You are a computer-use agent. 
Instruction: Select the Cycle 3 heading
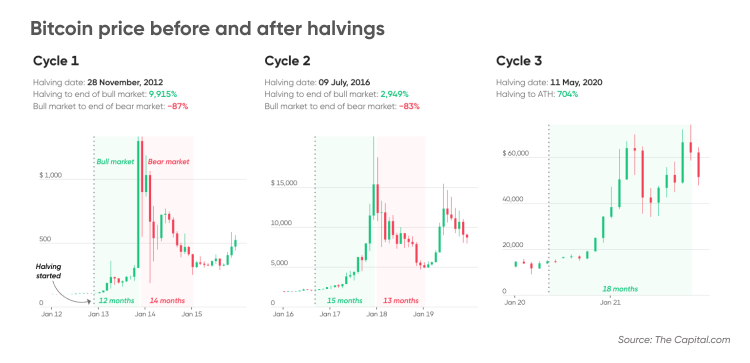pos(519,61)
